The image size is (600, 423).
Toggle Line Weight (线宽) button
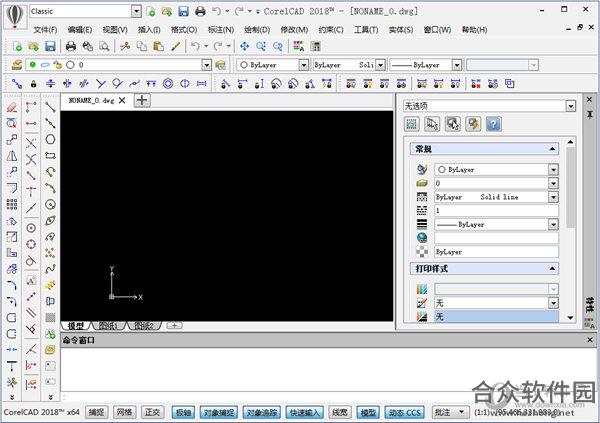(340, 412)
